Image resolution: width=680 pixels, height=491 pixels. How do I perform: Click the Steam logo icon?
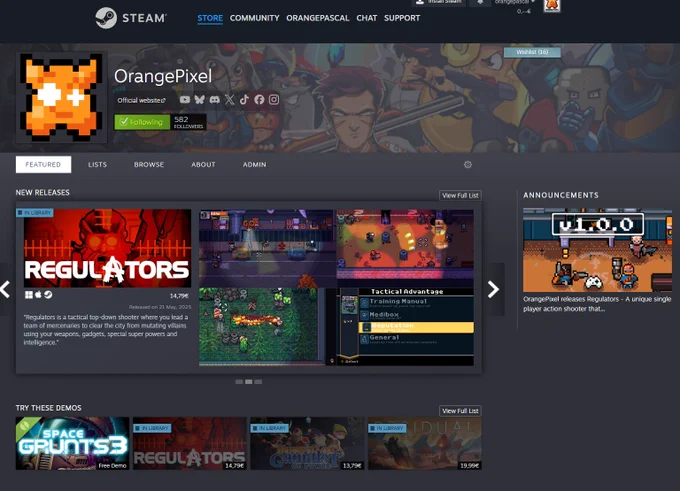[x=106, y=18]
